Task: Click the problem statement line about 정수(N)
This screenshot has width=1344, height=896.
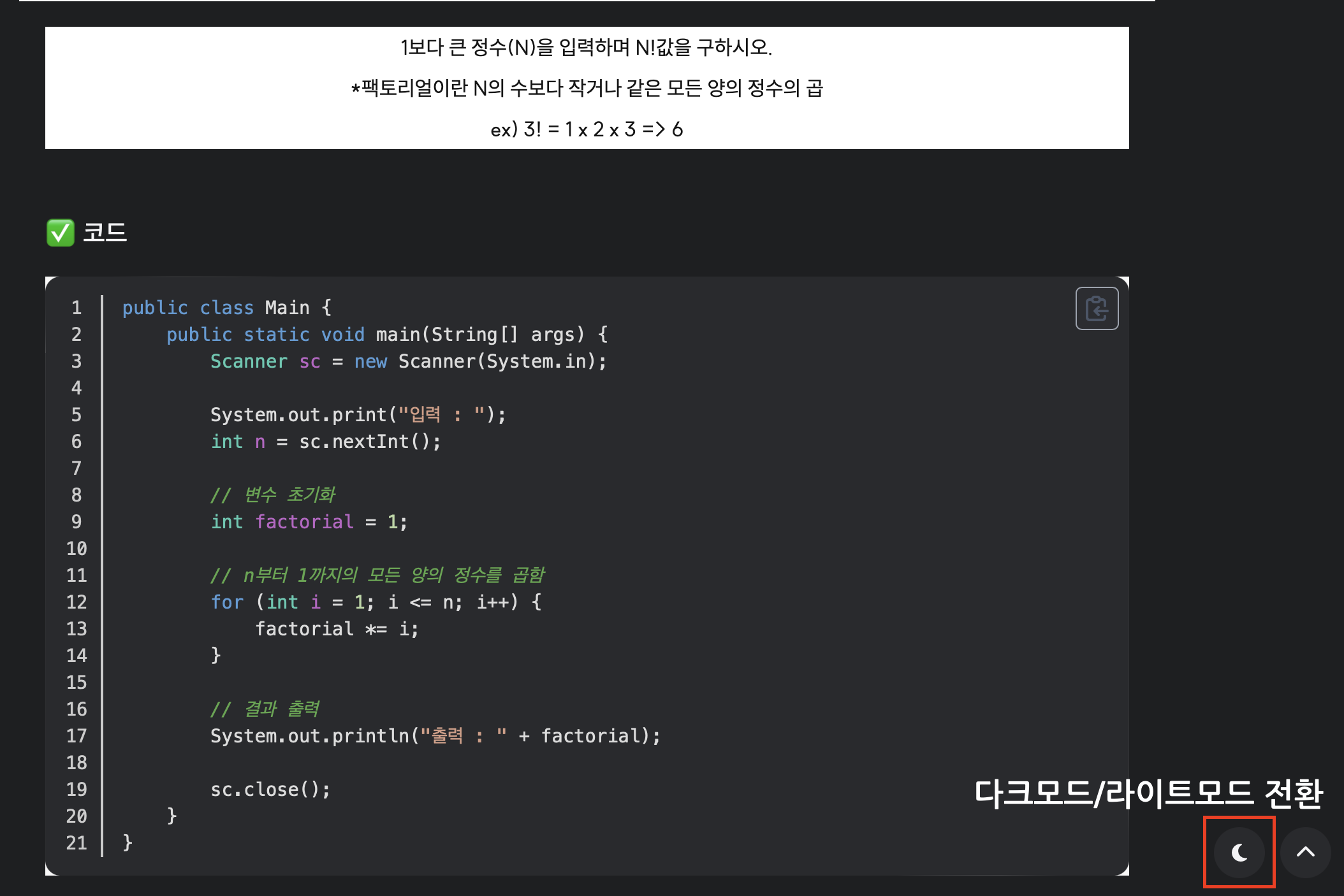Action: (x=586, y=47)
